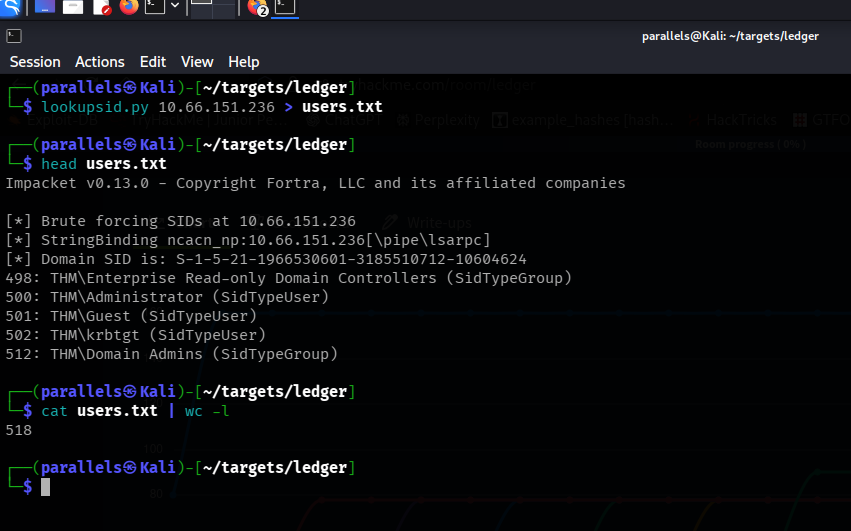Open the Actions menu
This screenshot has height=531, width=851.
(x=100, y=62)
